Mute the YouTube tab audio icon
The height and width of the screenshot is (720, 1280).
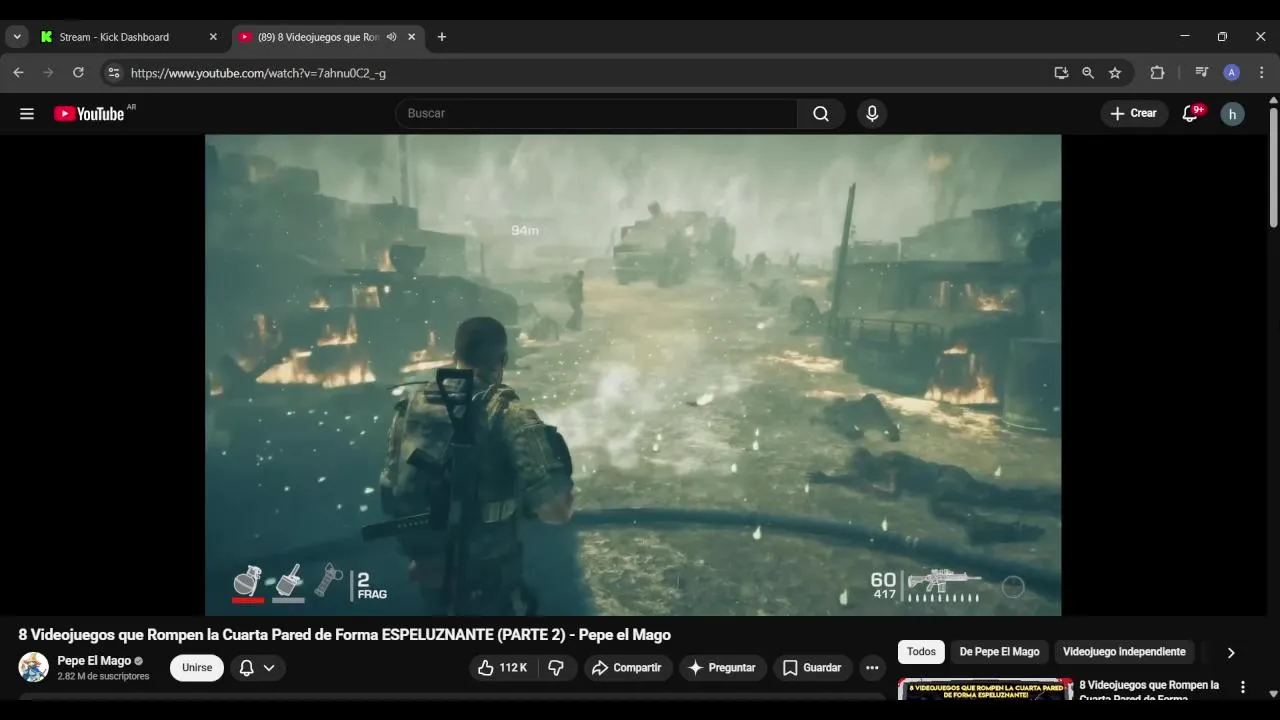pos(392,37)
